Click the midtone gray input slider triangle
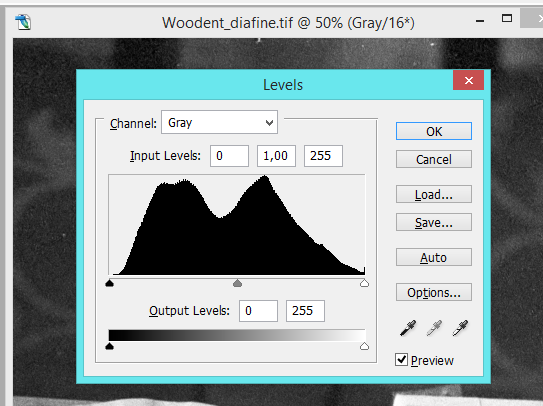543x406 pixels. (x=237, y=283)
